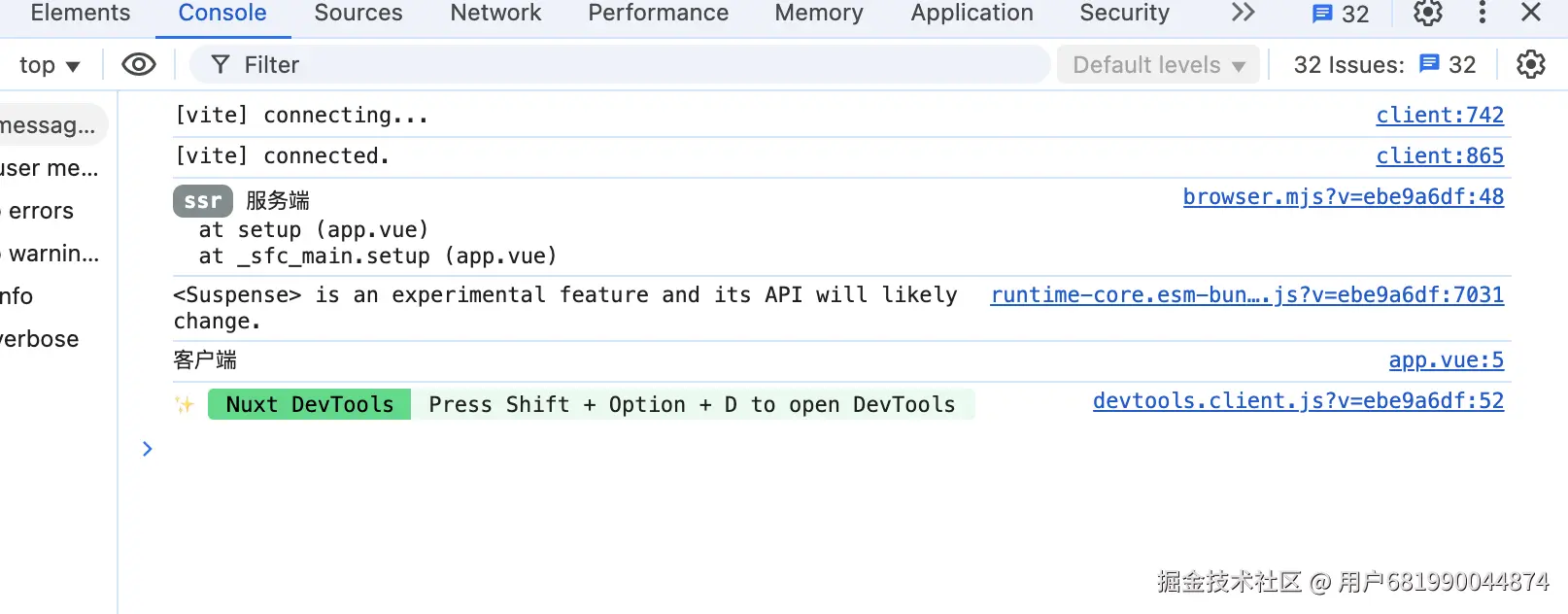Switch to the Sources tab
Screen dimensions: 1568x614
pos(358,13)
